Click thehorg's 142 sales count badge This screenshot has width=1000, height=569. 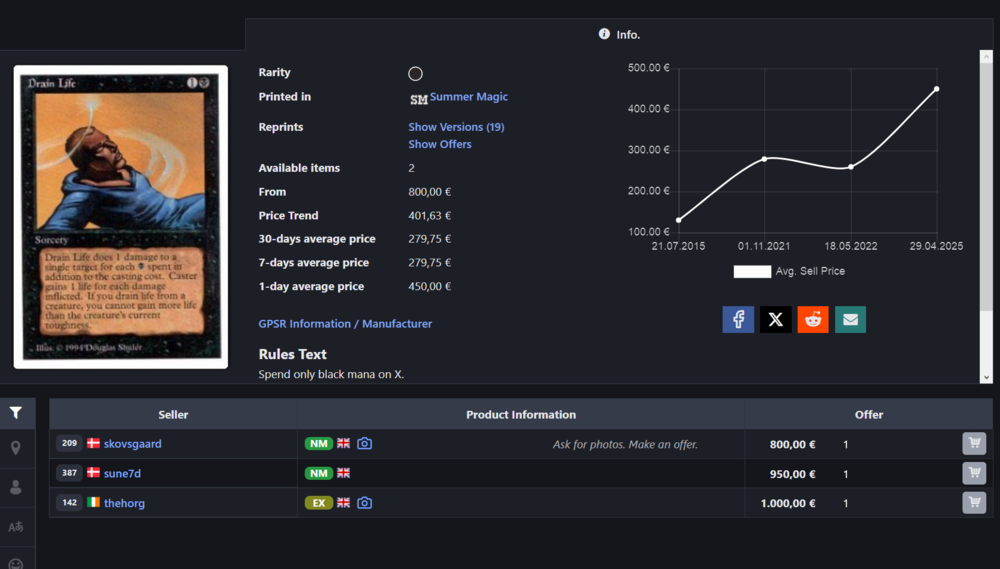pyautogui.click(x=69, y=502)
